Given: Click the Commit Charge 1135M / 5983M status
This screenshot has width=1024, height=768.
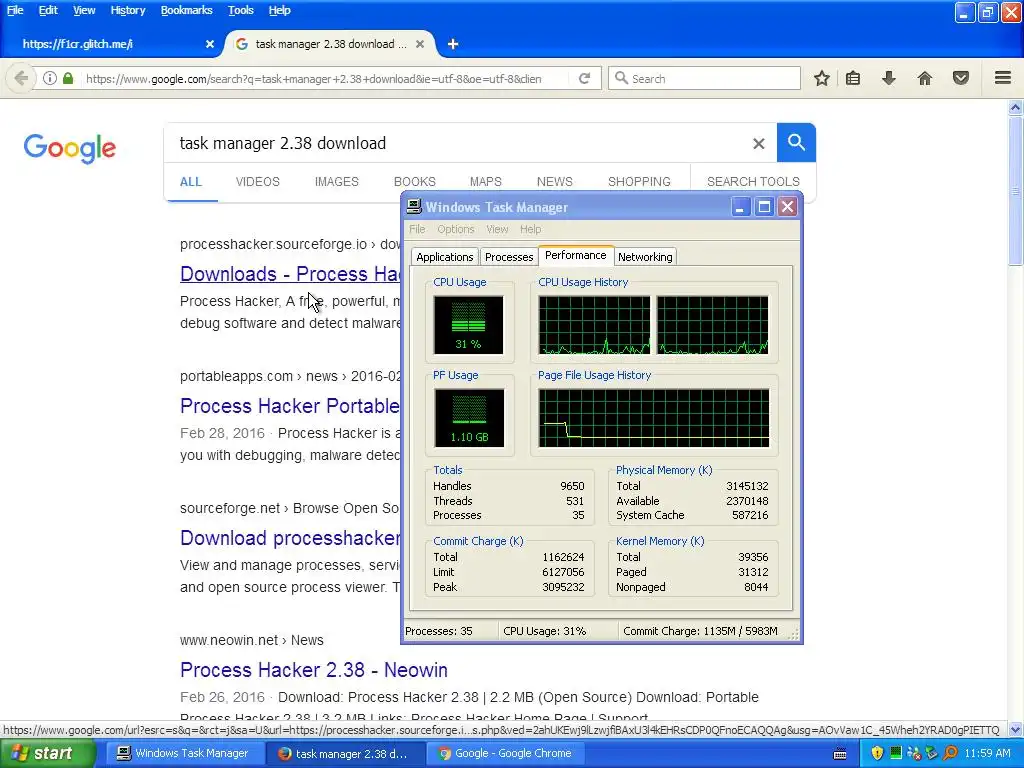Looking at the screenshot, I should tap(700, 631).
